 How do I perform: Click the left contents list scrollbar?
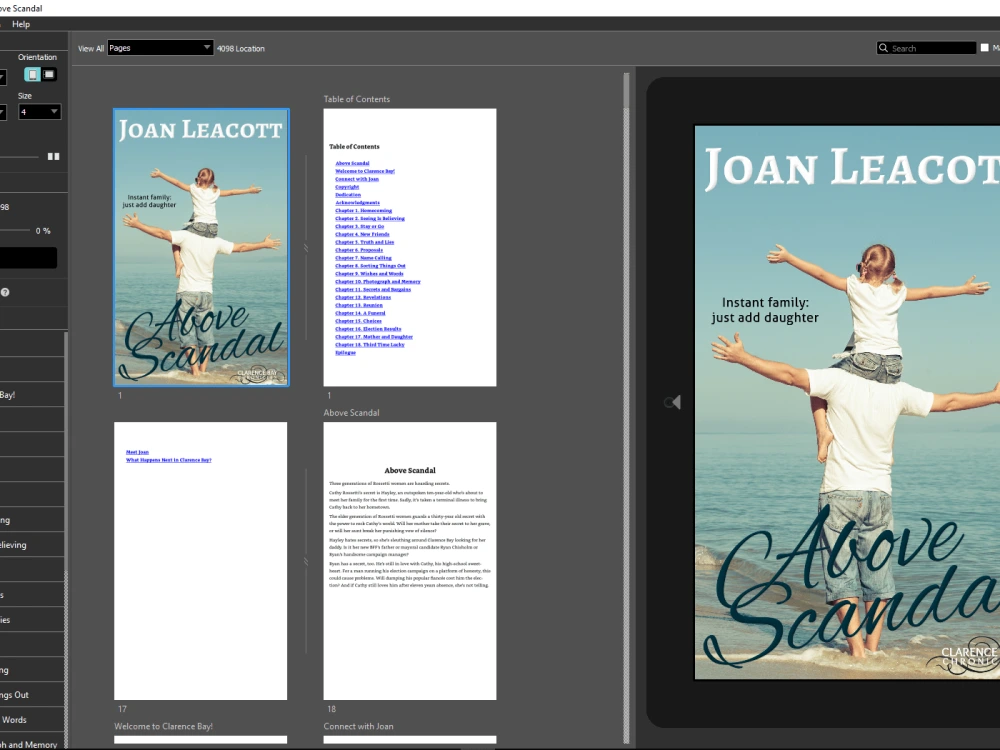tap(66, 539)
